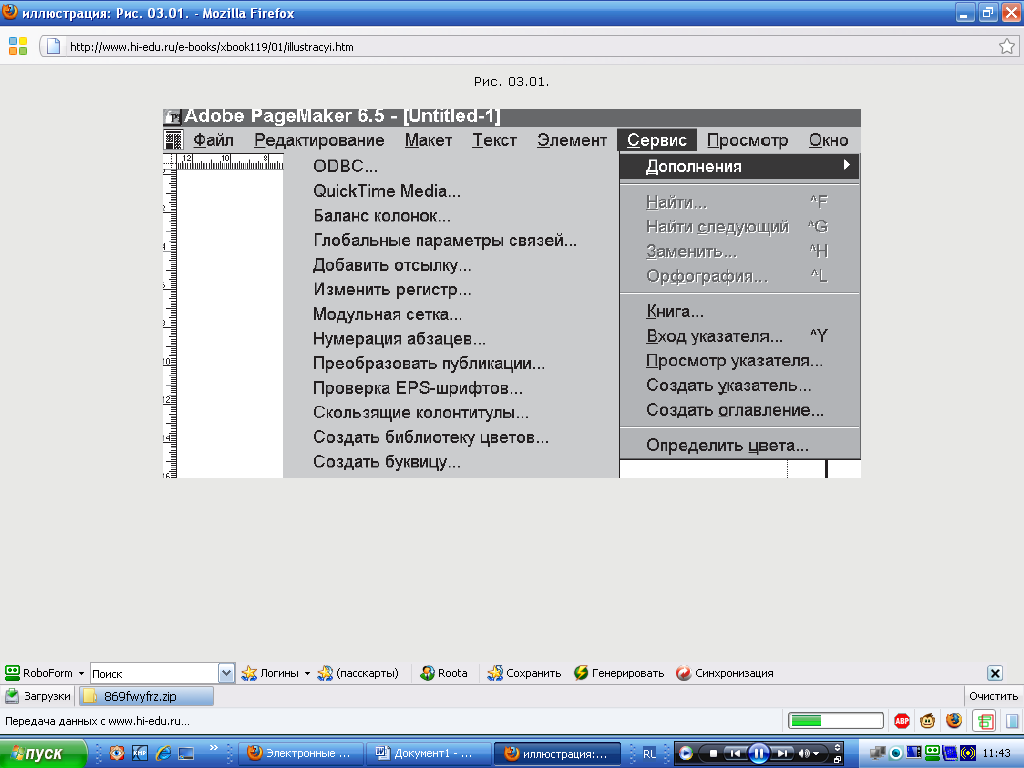Close the RoboForm toolbar with X

(x=995, y=673)
